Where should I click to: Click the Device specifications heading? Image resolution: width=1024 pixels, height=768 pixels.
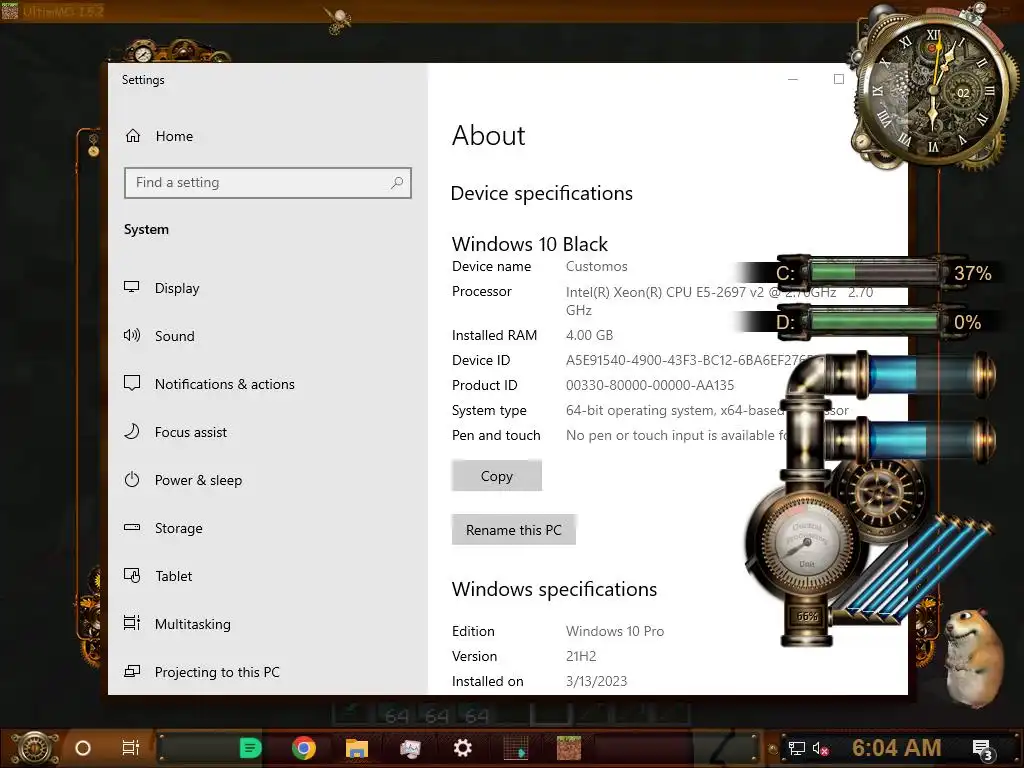tap(541, 193)
